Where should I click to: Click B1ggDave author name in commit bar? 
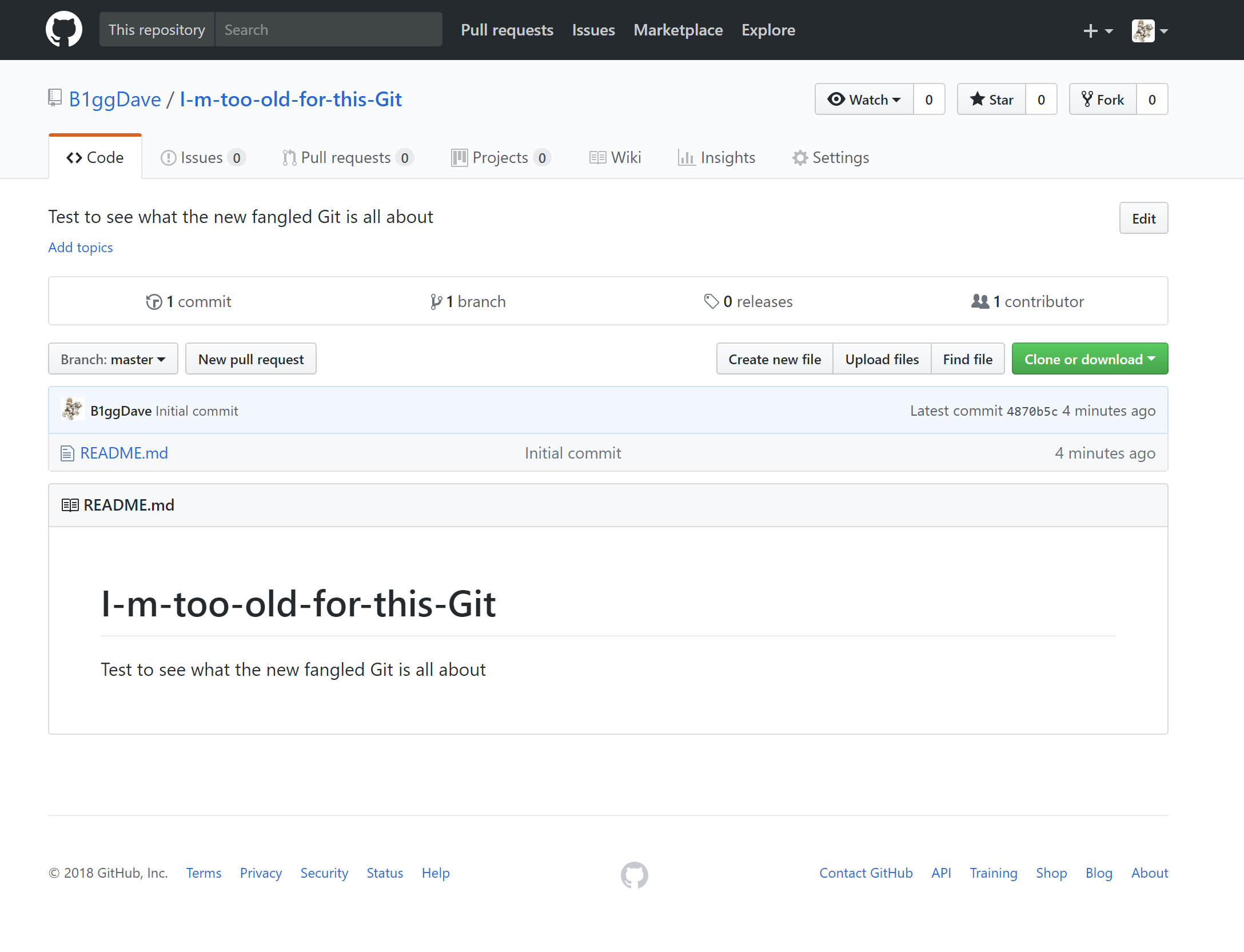[x=121, y=411]
